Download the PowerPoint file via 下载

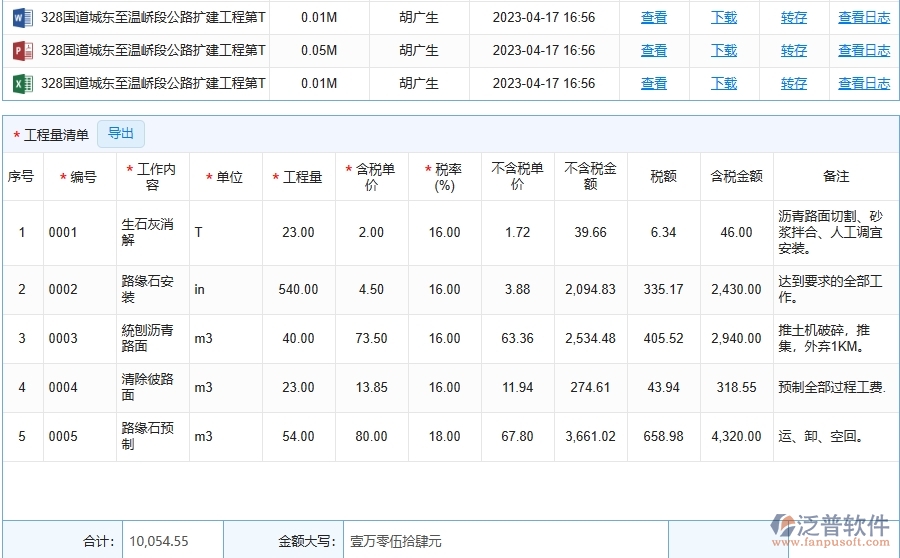724,50
